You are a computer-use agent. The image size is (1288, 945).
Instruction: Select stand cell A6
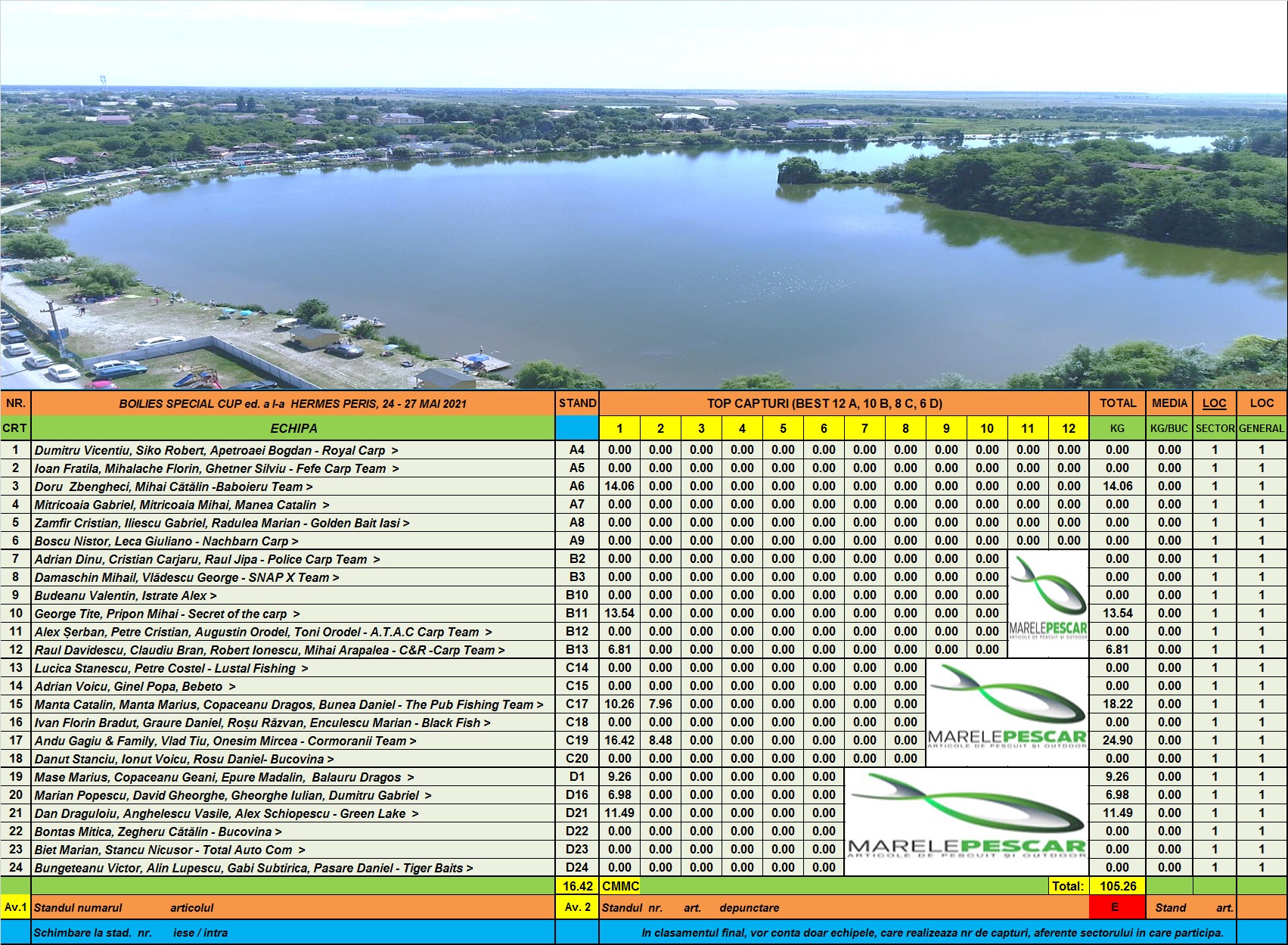click(577, 486)
